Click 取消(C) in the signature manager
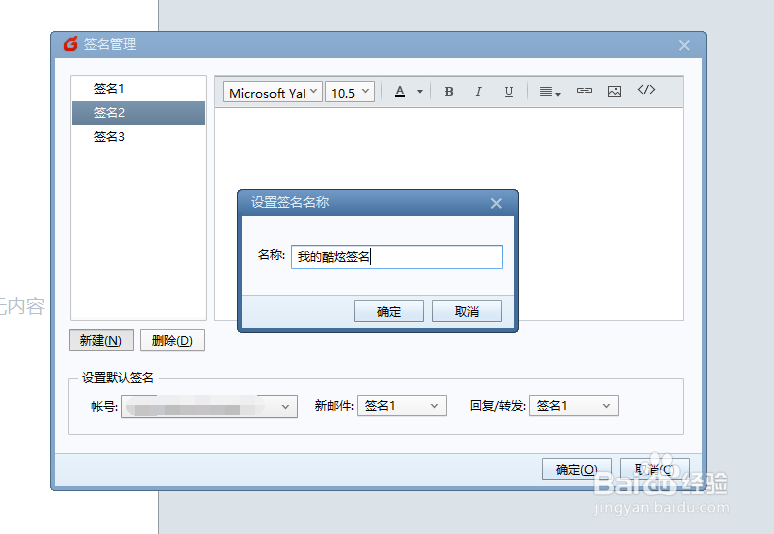This screenshot has height=534, width=774. (x=655, y=469)
